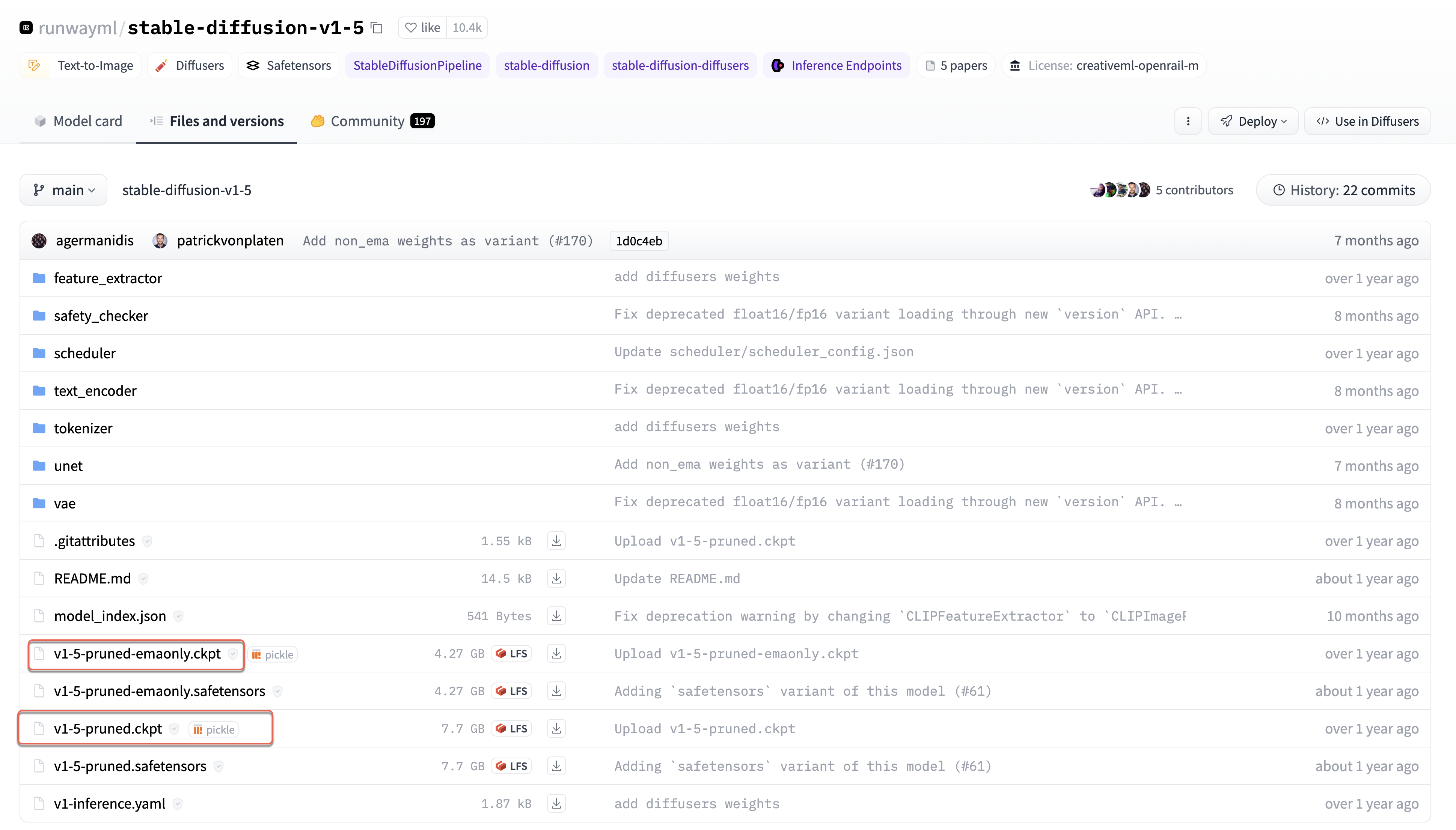Click LFS badge on v1-5-pruned.safetensors
The image size is (1456, 830).
pos(512,765)
